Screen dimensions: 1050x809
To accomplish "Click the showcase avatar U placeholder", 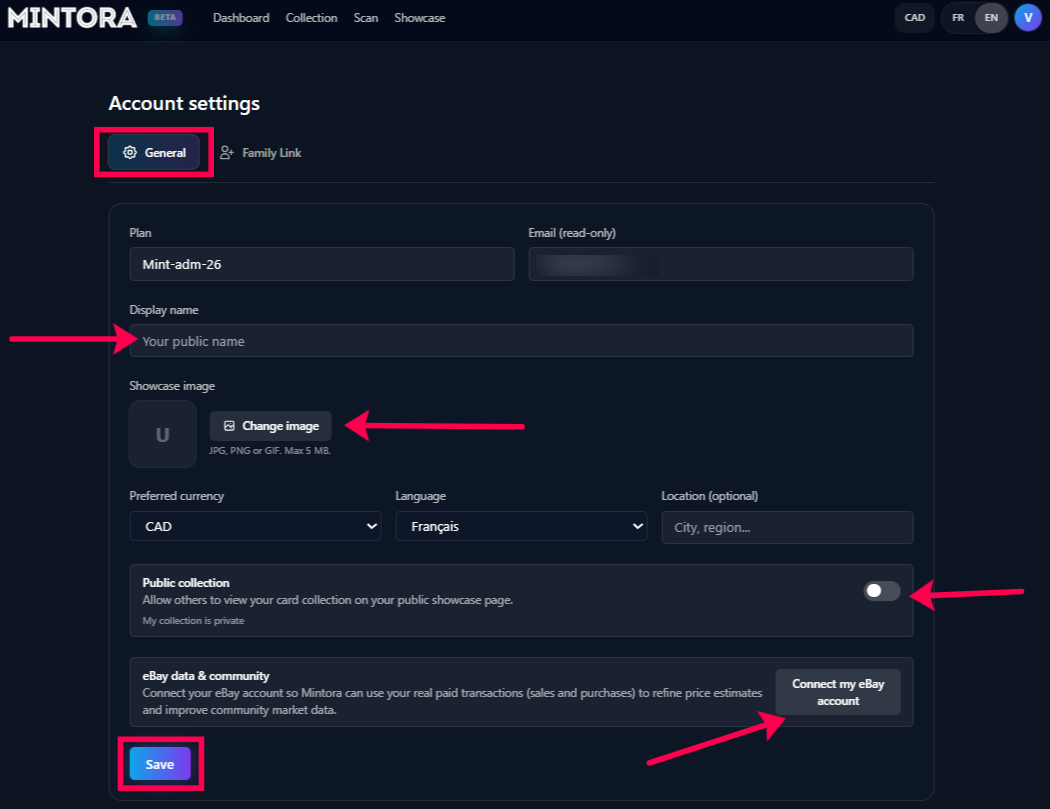I will pos(162,435).
